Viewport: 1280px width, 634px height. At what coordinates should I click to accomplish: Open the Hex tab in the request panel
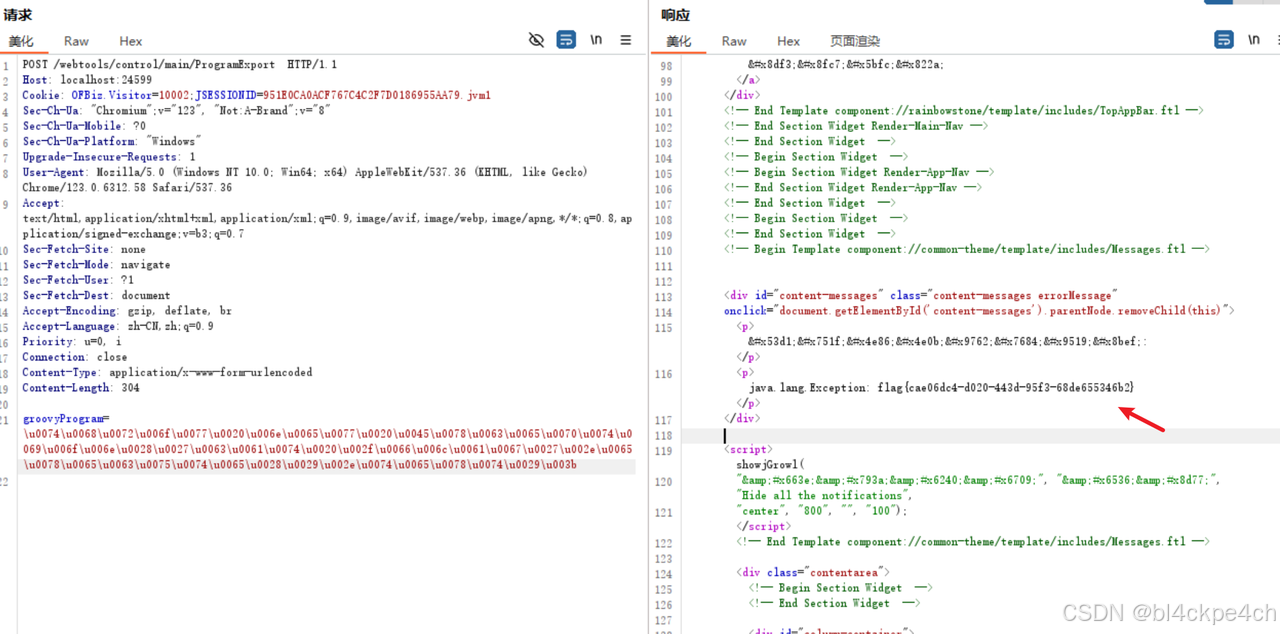[131, 41]
